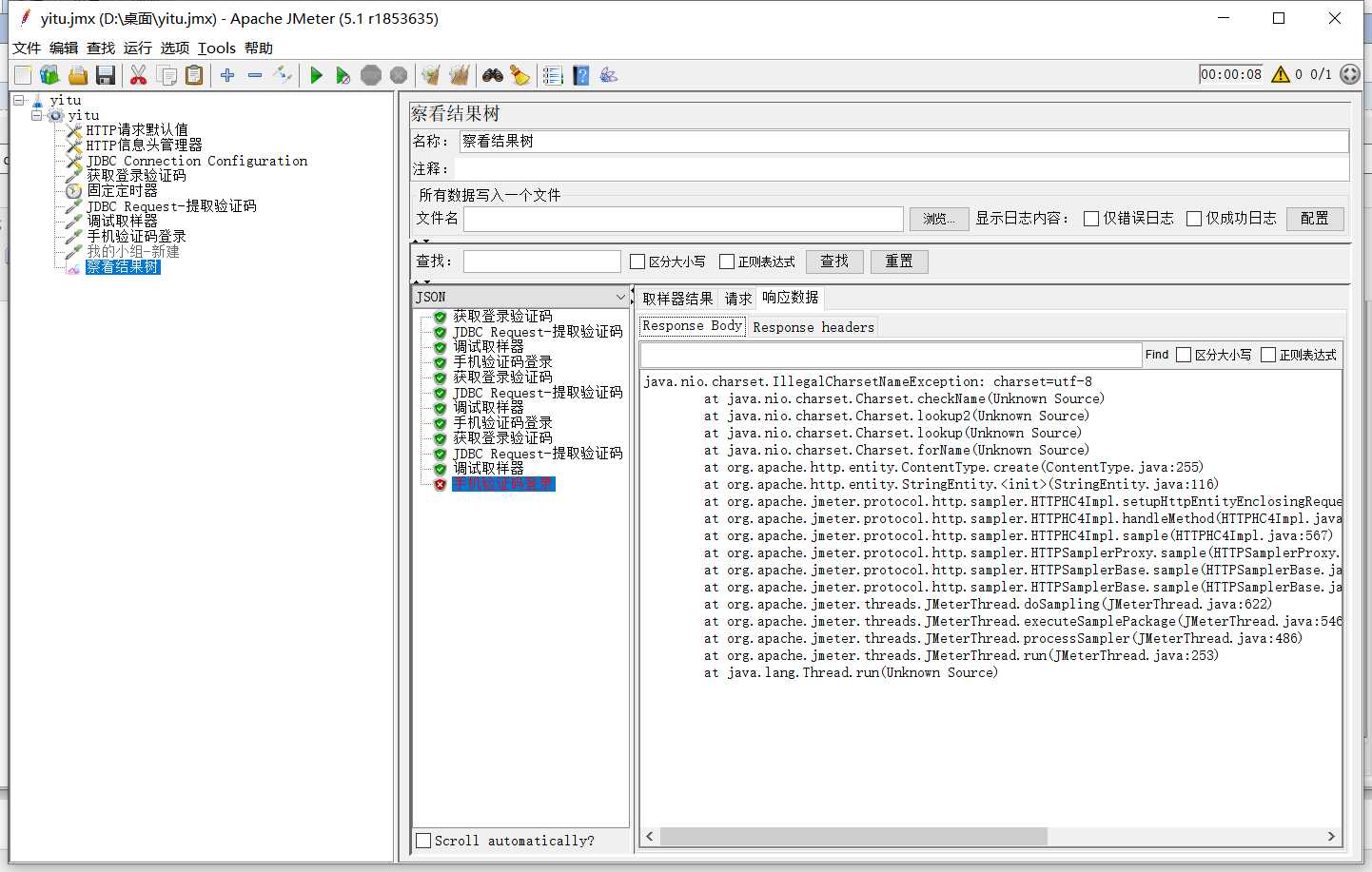This screenshot has height=872, width=1372.
Task: Collapse the root yitu test plan node
Action: click(19, 100)
